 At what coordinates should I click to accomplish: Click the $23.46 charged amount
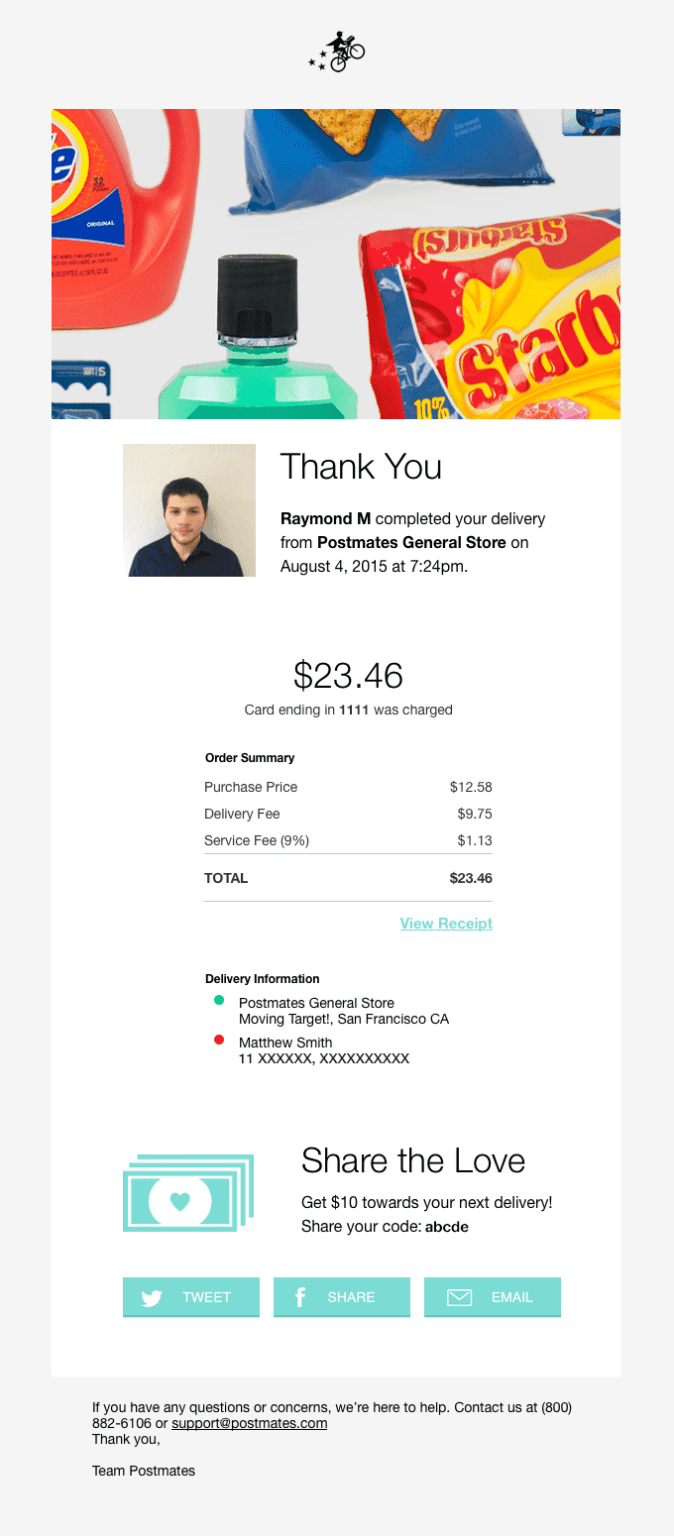[347, 676]
